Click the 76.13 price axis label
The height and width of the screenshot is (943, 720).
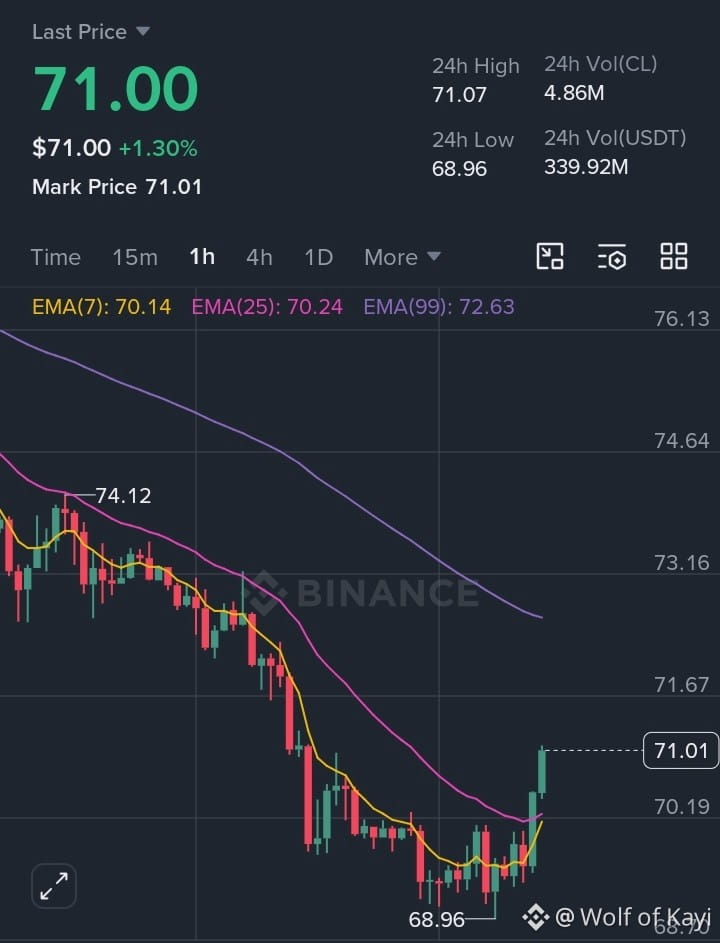pyautogui.click(x=682, y=319)
